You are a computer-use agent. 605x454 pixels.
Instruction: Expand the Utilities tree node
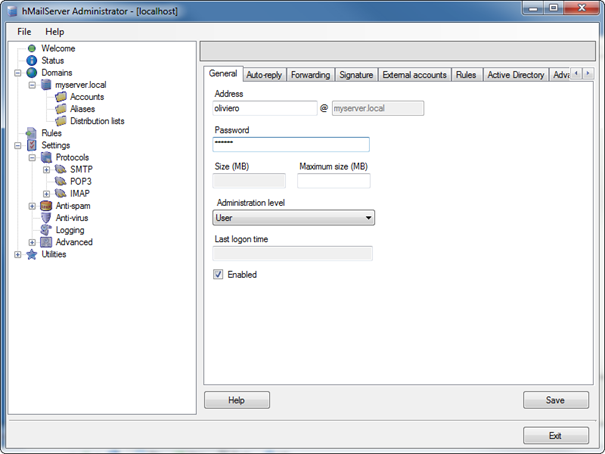click(x=17, y=255)
